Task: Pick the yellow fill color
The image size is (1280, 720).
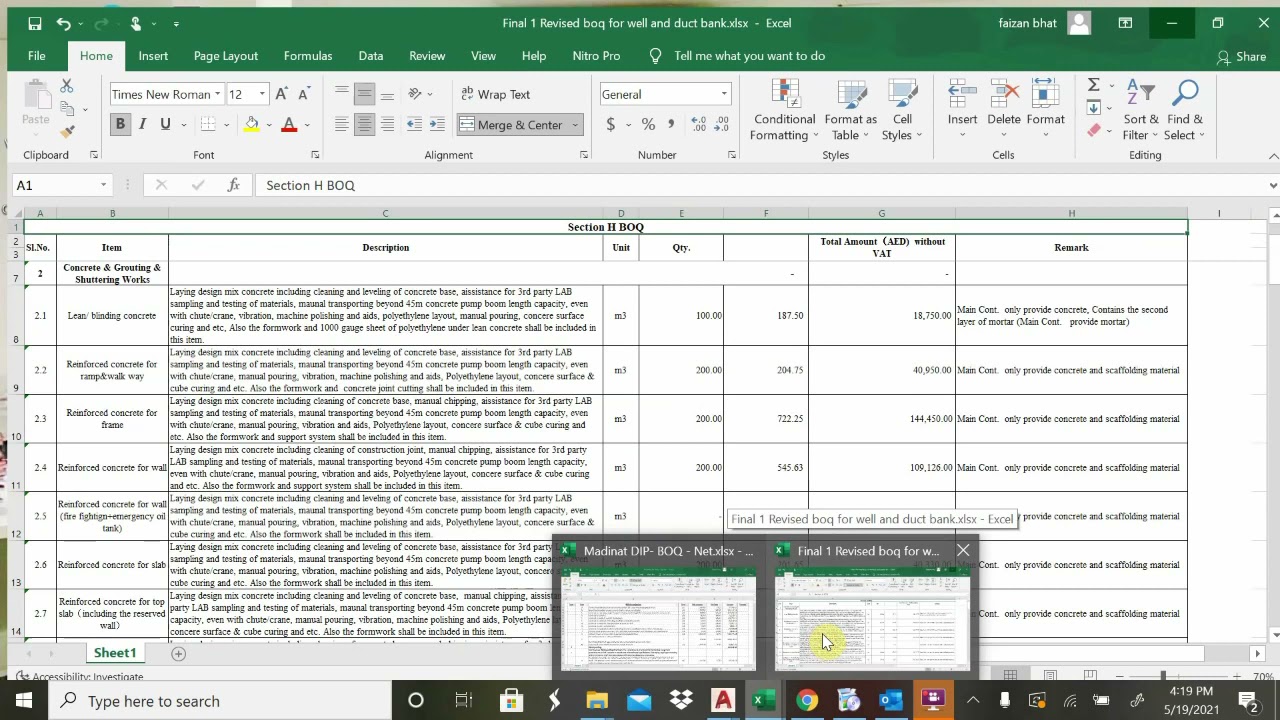Action: [x=251, y=124]
